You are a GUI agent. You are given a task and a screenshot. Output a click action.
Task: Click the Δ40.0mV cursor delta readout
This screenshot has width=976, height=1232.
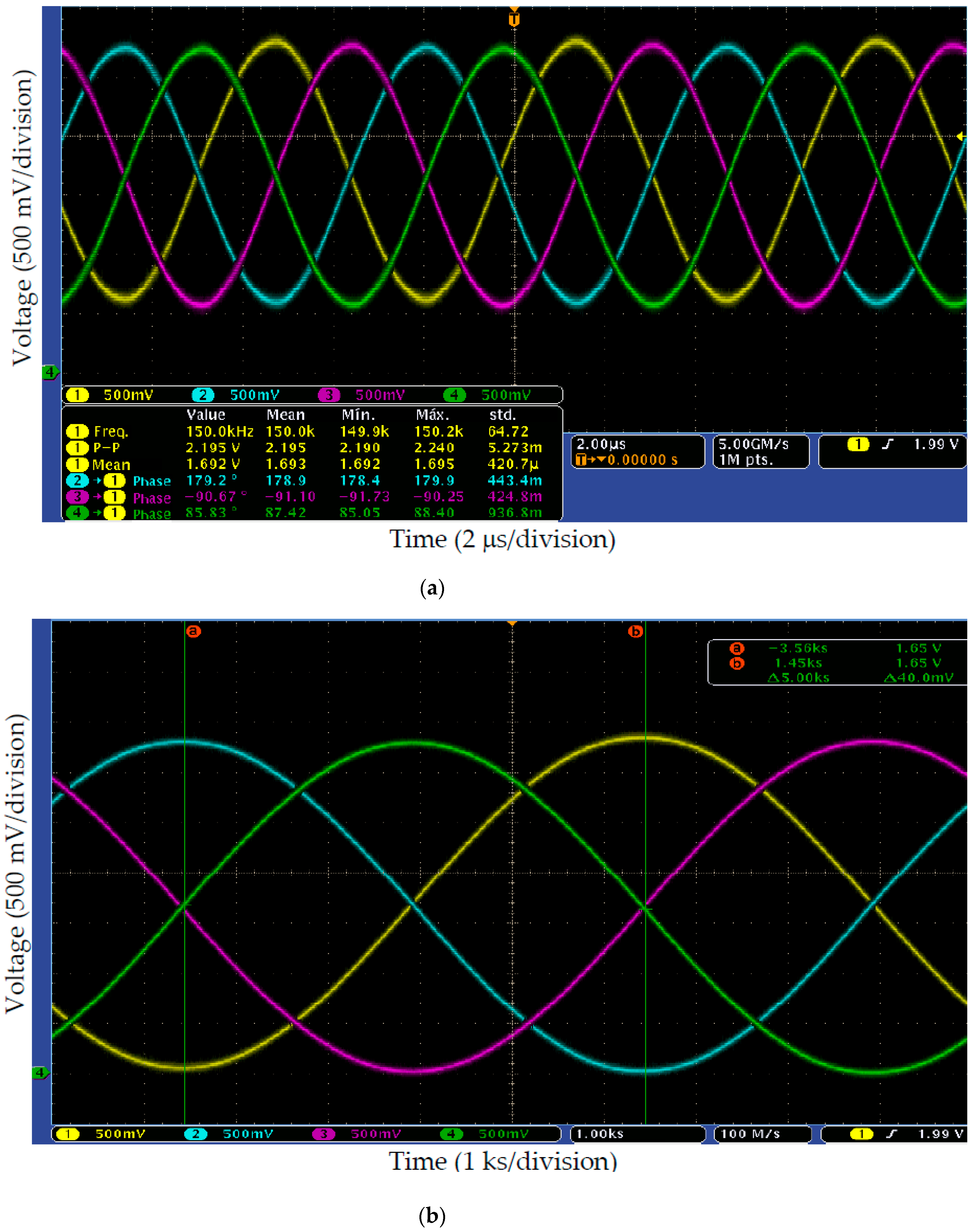point(918,678)
